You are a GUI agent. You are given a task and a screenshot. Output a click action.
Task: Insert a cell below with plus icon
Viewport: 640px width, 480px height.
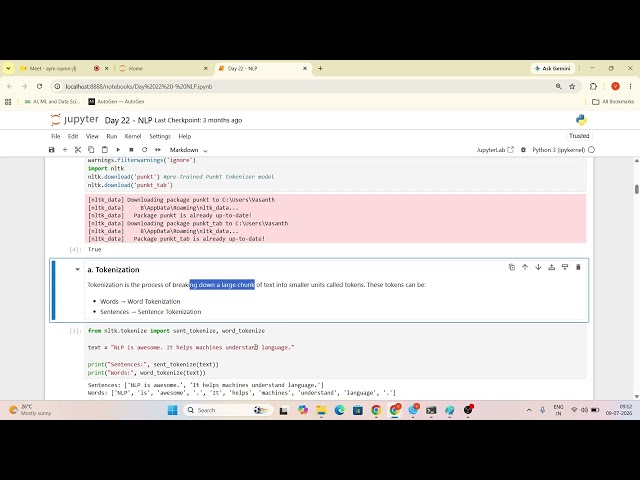click(64, 150)
